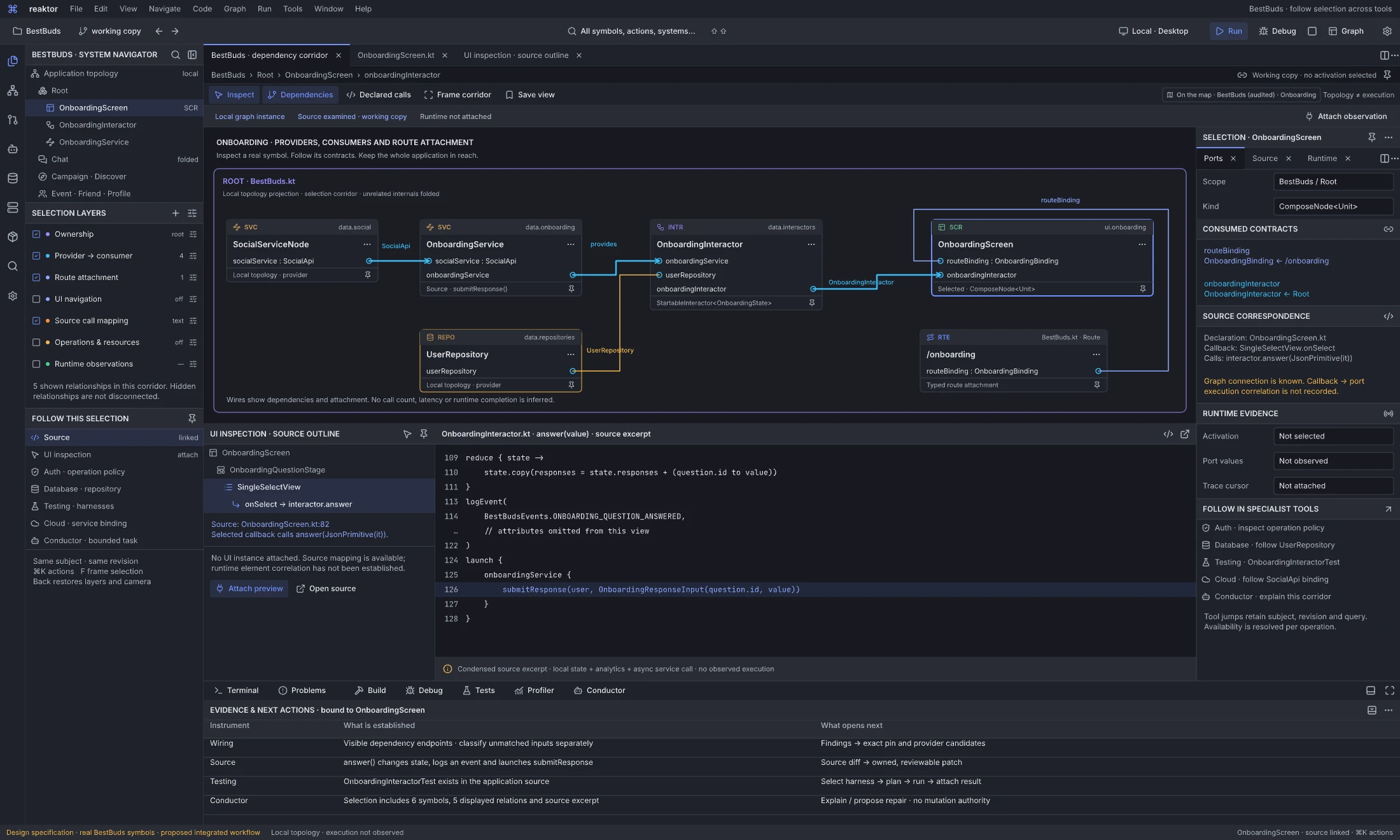Open Trace cursor Not attached dropdown
Viewport: 1400px width, 840px height.
[x=1333, y=486]
